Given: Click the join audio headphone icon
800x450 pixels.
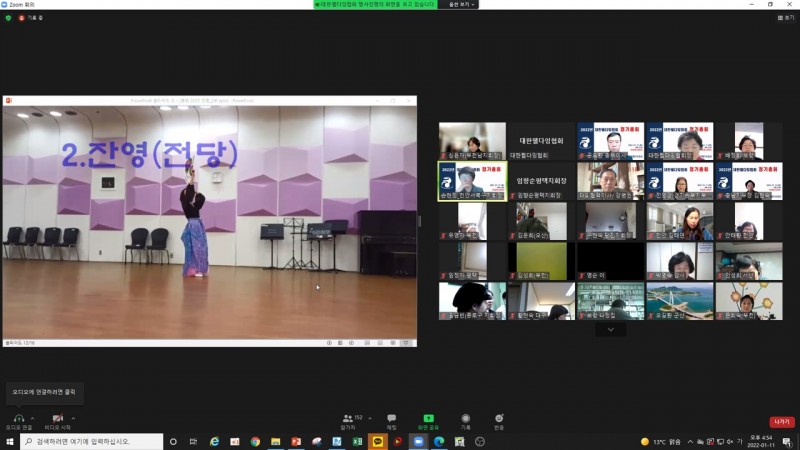Looking at the screenshot, I should 18,418.
